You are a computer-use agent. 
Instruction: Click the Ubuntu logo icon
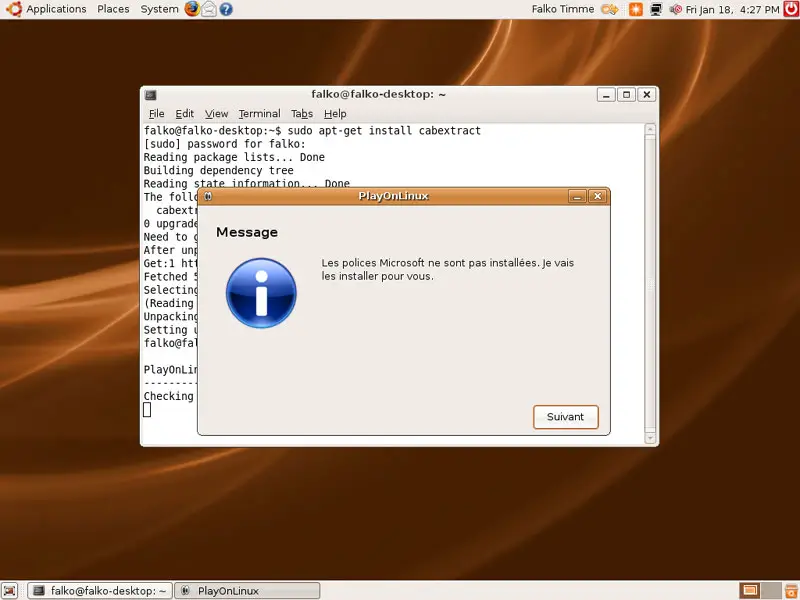14,9
